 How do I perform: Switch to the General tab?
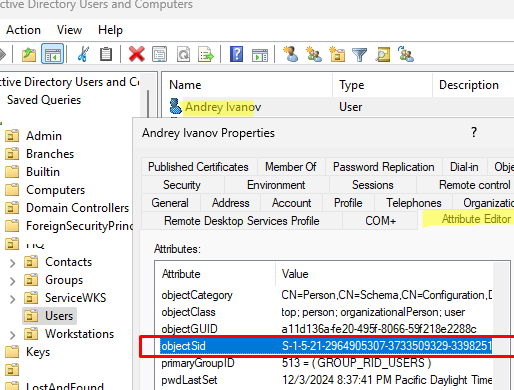(170, 203)
